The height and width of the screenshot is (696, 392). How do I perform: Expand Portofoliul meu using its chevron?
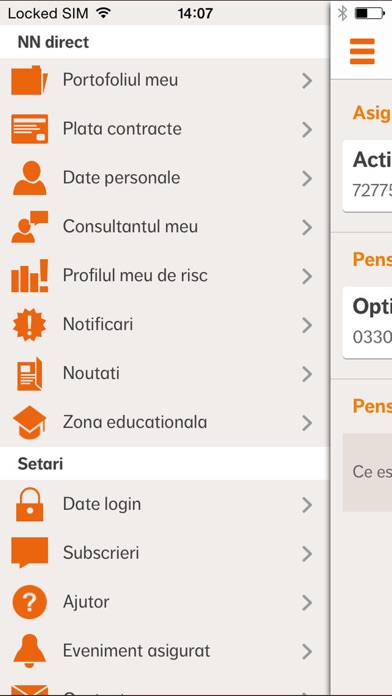[307, 81]
